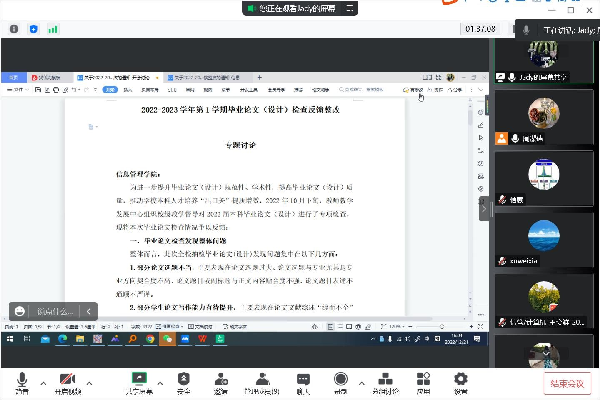Expand microphone audio options arrow

coord(42,383)
